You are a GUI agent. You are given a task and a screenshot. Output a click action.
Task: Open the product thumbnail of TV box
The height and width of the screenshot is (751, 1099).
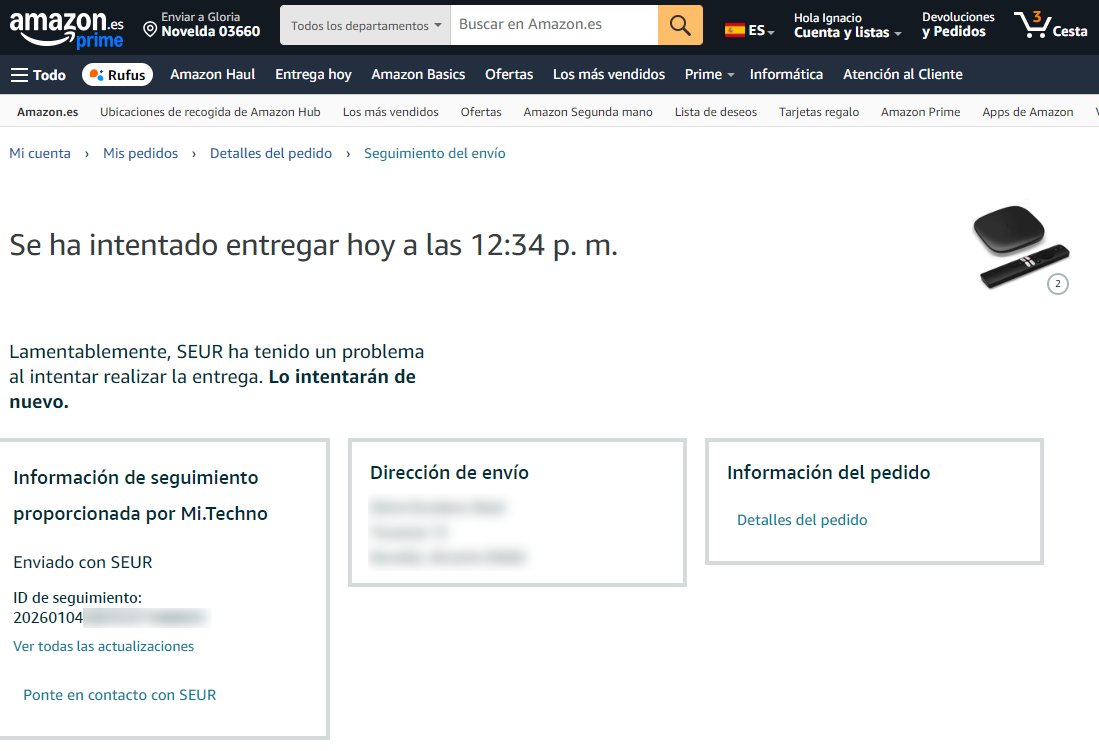pyautogui.click(x=1020, y=247)
